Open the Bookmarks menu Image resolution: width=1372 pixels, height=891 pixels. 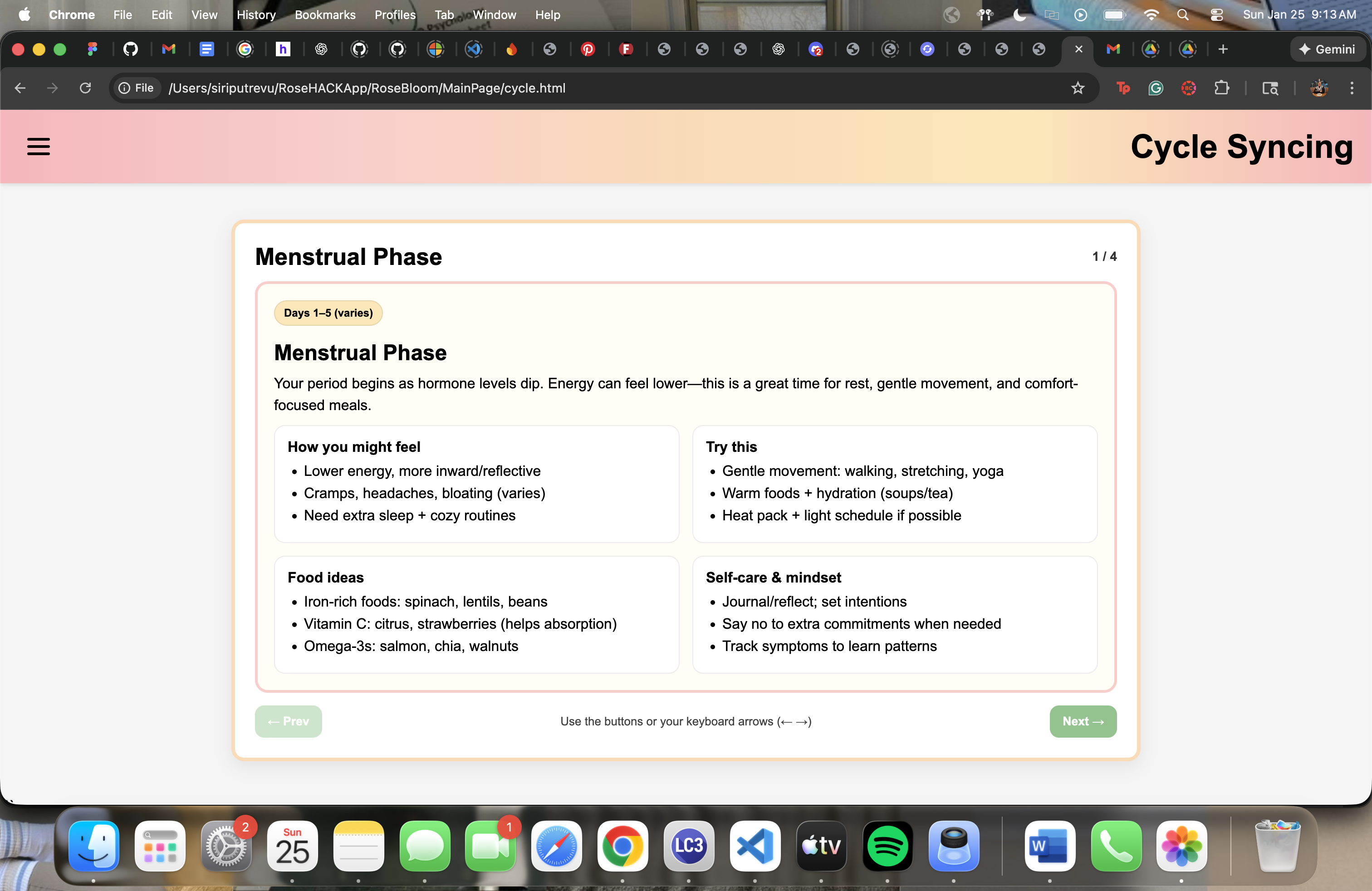coord(325,15)
